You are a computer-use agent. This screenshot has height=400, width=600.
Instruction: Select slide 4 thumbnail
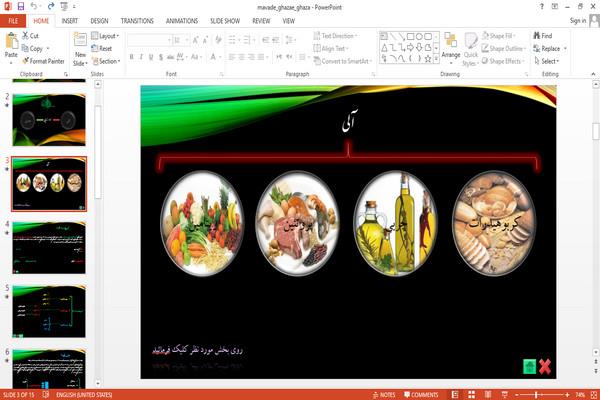click(x=49, y=248)
